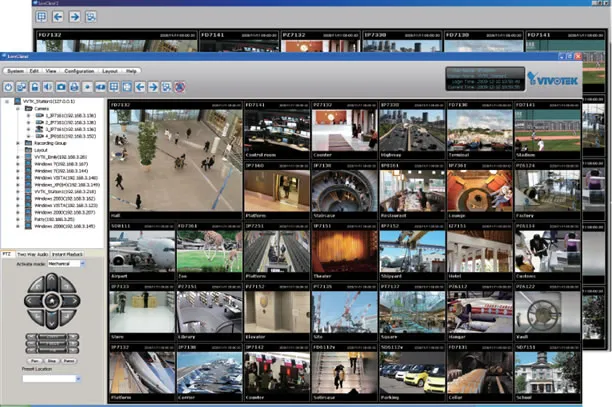Viewport: 612px width, 407px height.
Task: Select the Highway camera view
Action: click(x=412, y=130)
